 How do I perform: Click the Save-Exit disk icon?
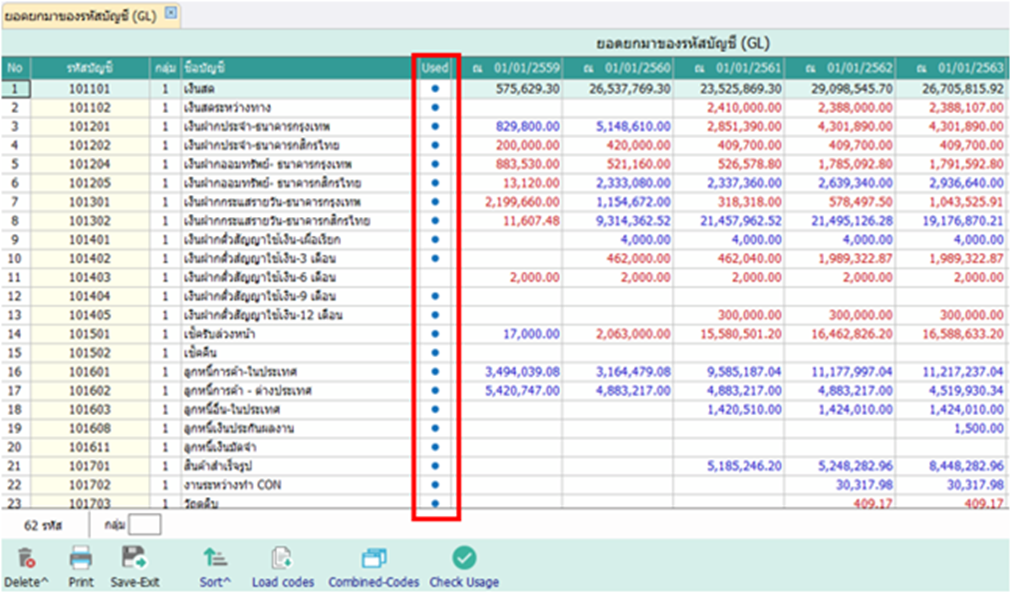coord(134,558)
